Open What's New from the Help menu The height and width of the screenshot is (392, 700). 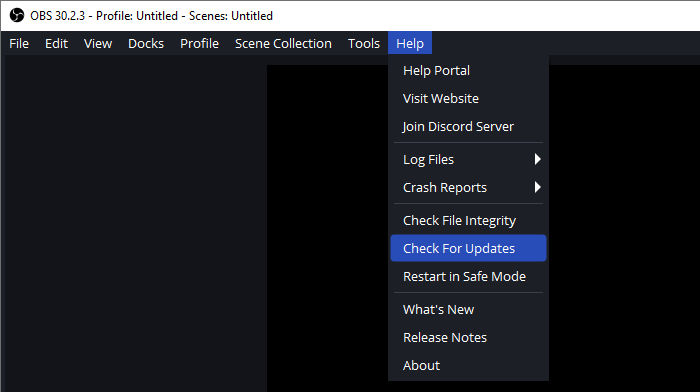pyautogui.click(x=468, y=309)
